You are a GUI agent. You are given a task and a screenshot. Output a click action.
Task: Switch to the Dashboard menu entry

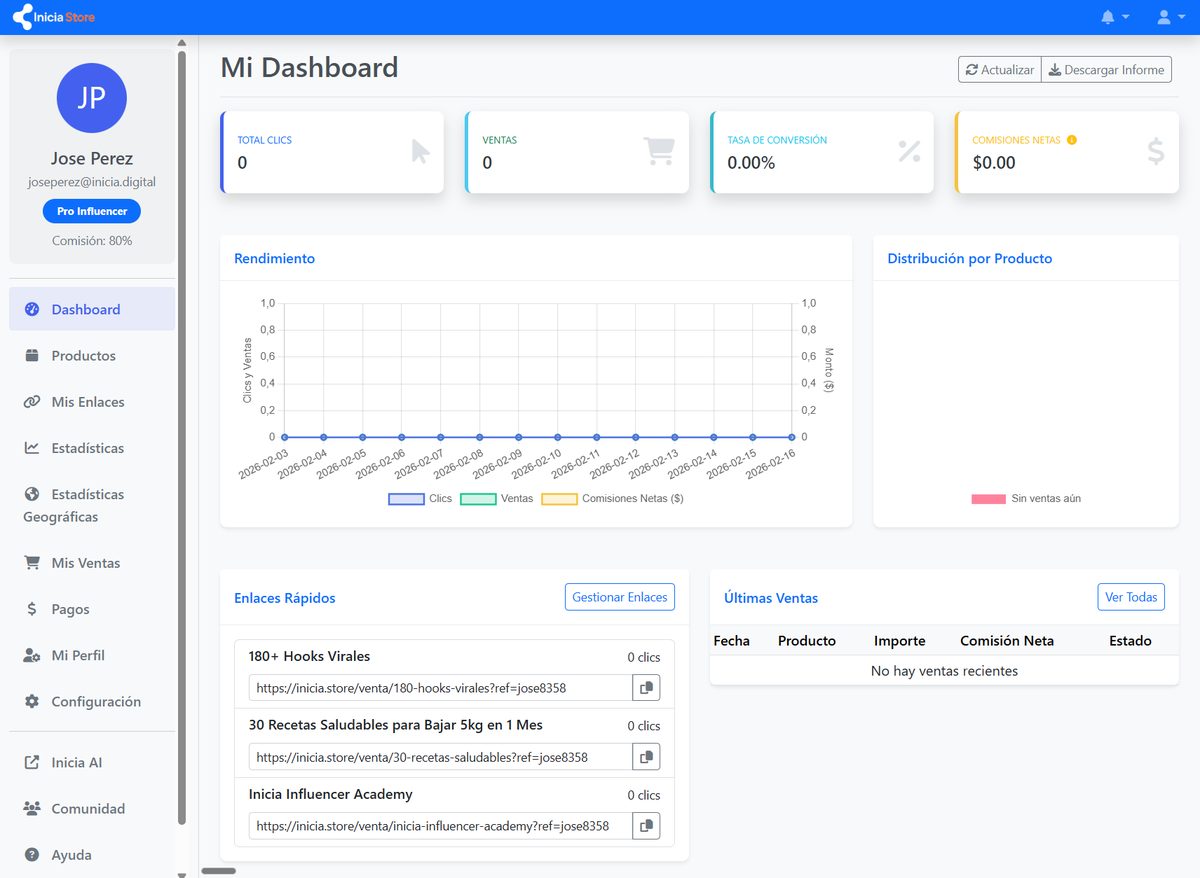point(85,309)
